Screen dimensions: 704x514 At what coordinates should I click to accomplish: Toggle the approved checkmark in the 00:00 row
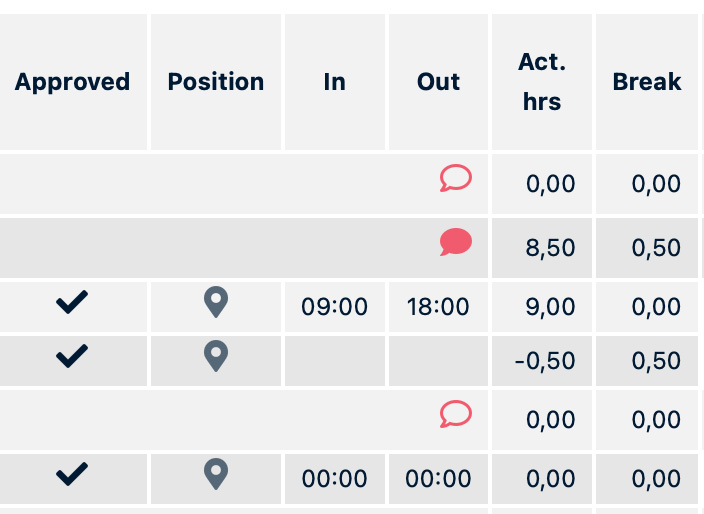(x=72, y=474)
